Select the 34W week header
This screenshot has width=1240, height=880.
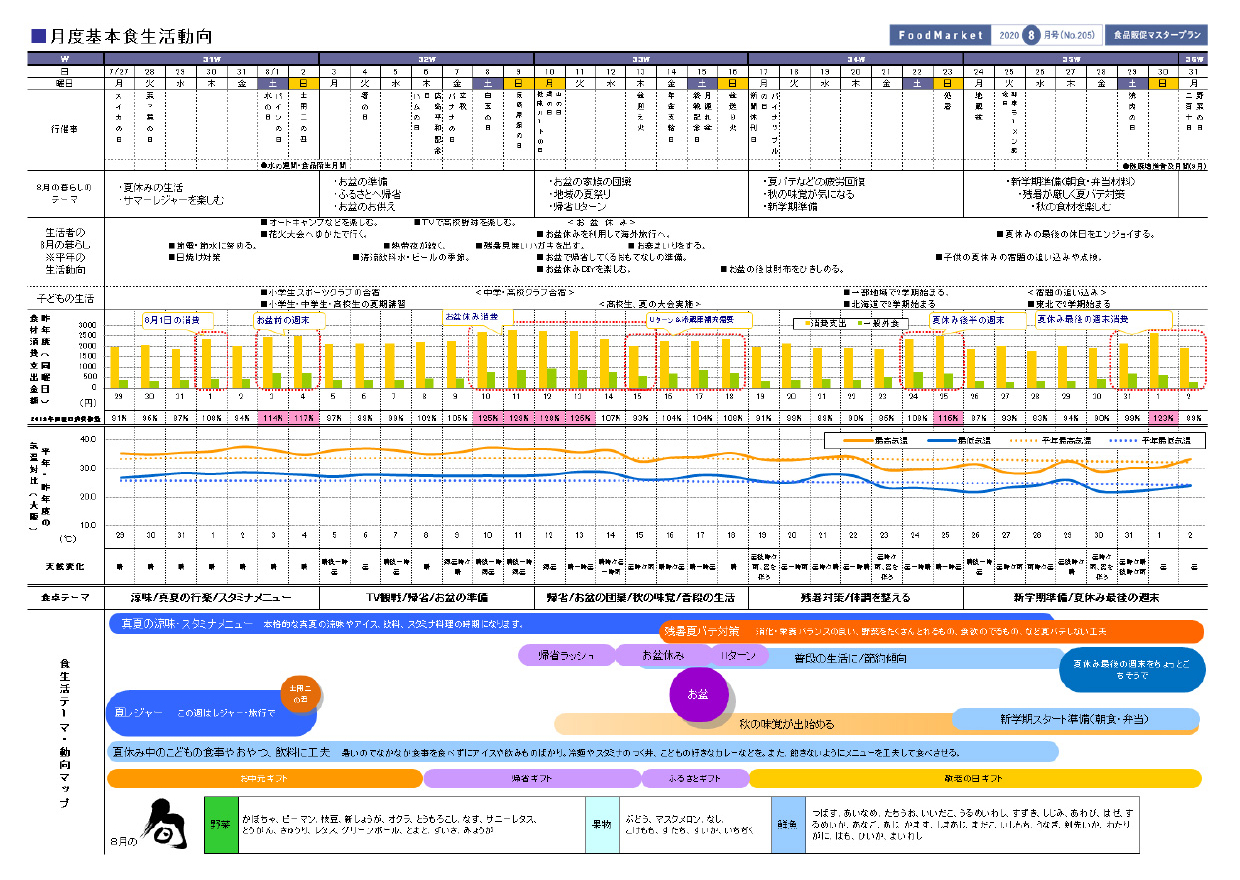856,60
